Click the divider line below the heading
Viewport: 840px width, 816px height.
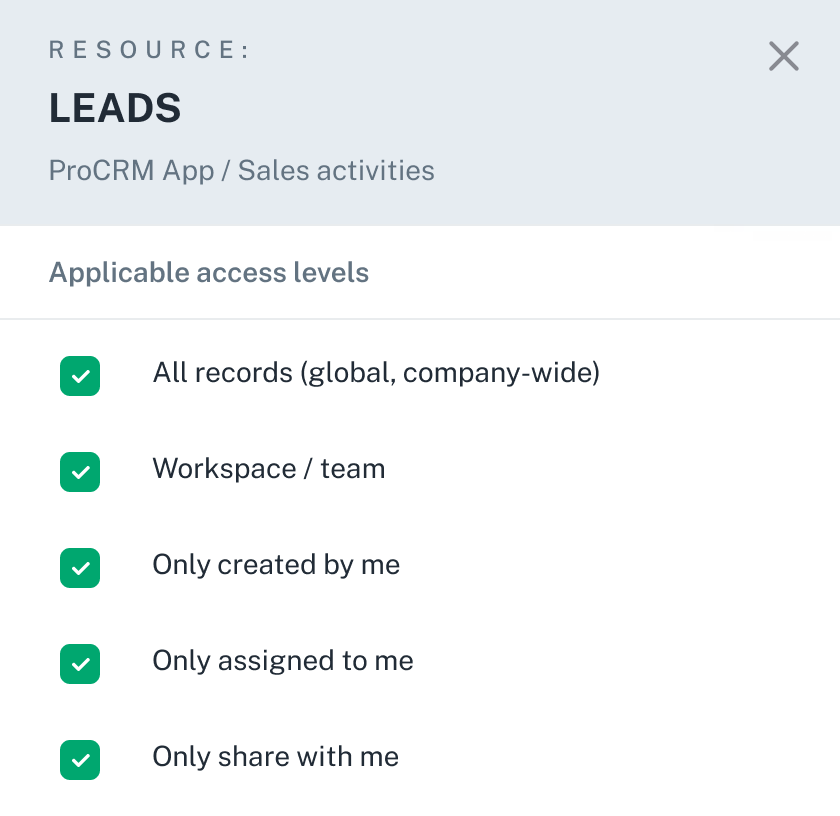[420, 320]
